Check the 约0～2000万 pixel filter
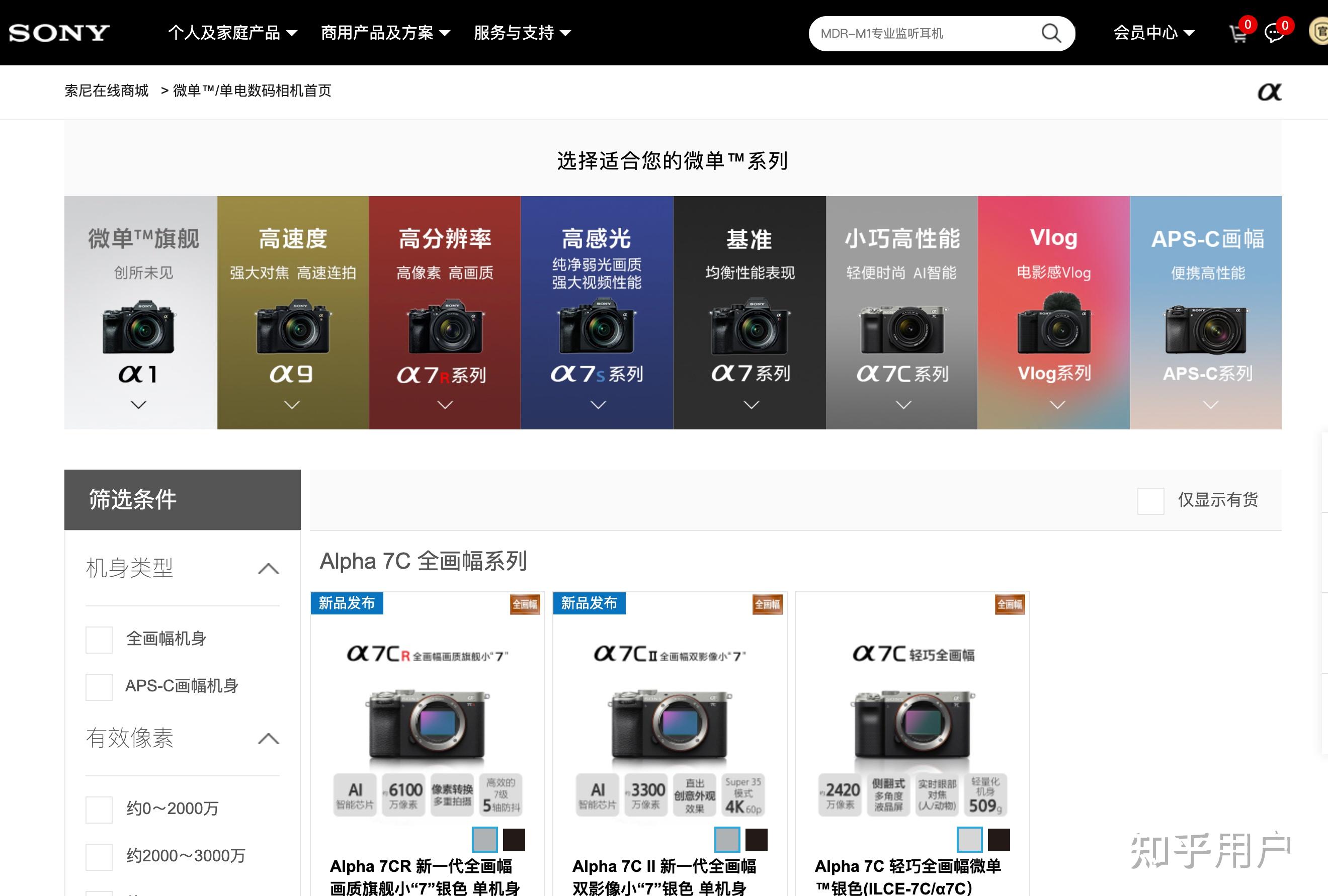The width and height of the screenshot is (1328, 896). (99, 810)
